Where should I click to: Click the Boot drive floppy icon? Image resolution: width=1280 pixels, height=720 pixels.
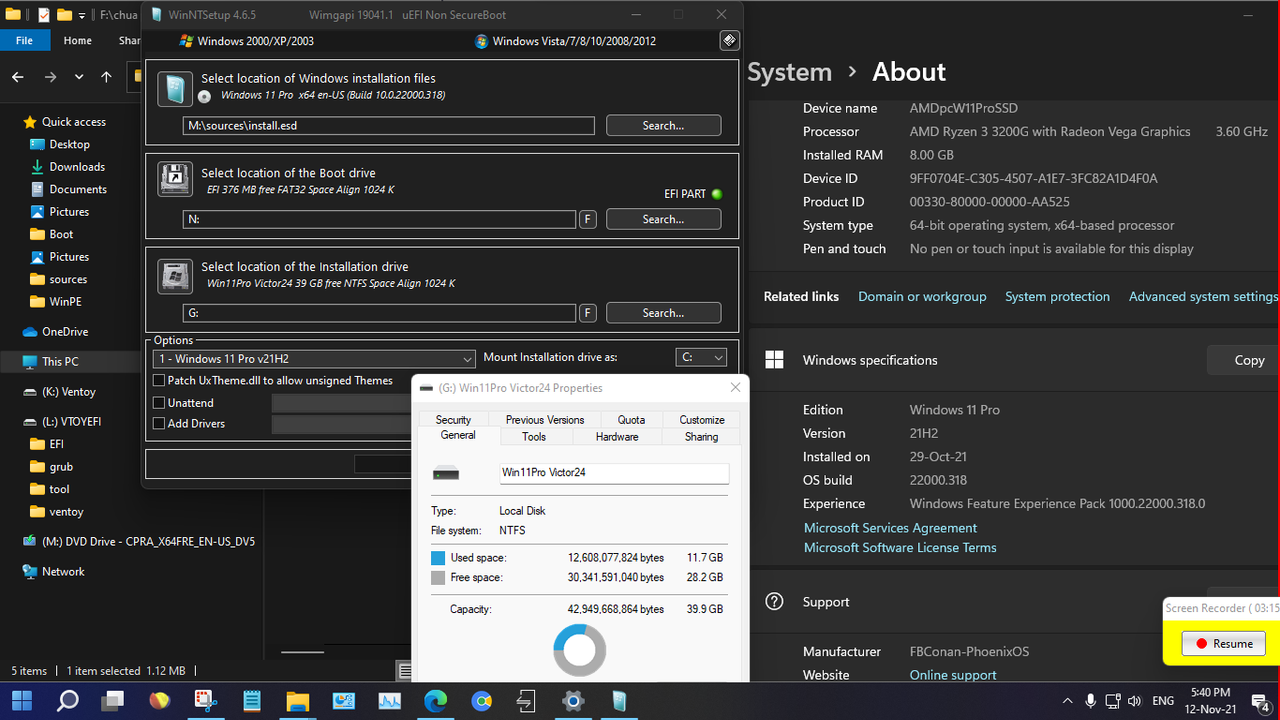(x=175, y=178)
